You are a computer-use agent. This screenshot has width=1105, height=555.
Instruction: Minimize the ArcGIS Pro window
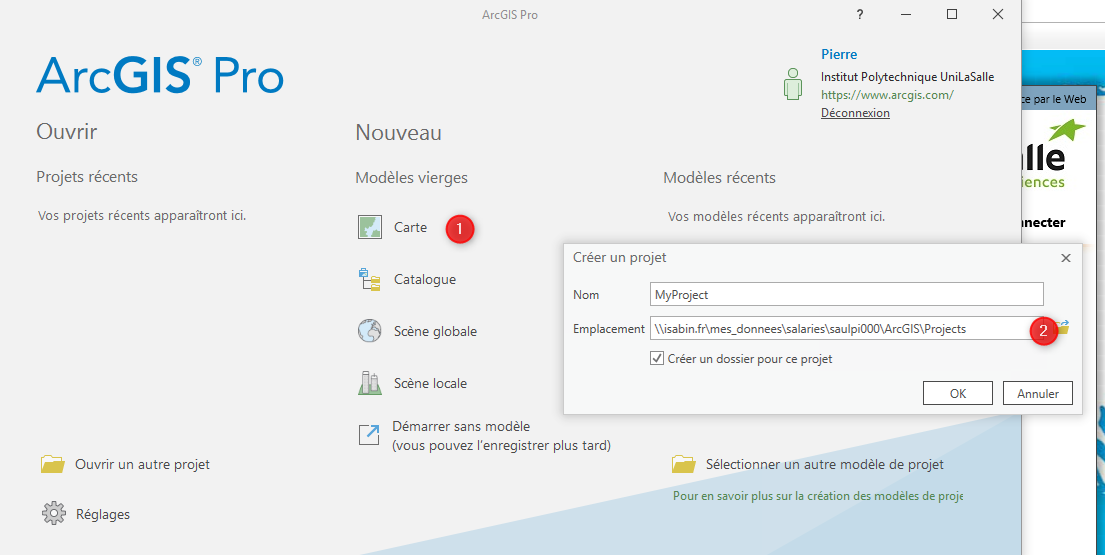906,14
